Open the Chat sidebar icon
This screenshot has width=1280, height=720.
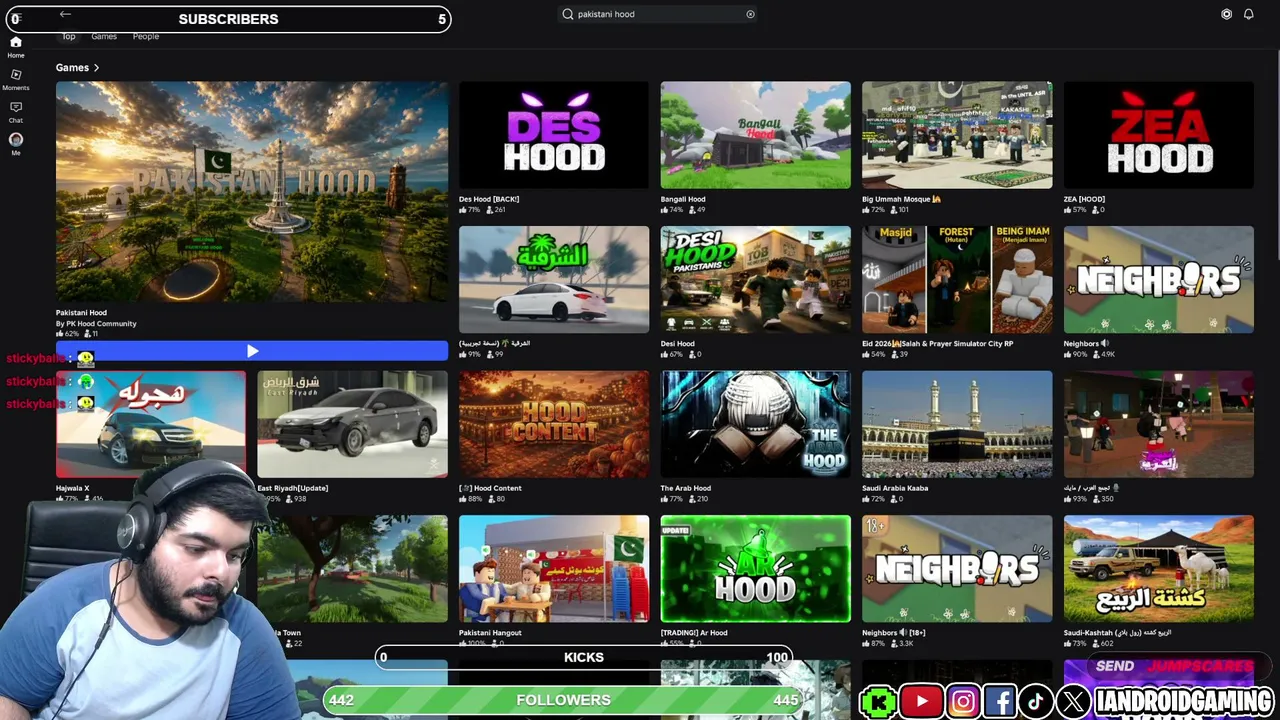pyautogui.click(x=16, y=111)
